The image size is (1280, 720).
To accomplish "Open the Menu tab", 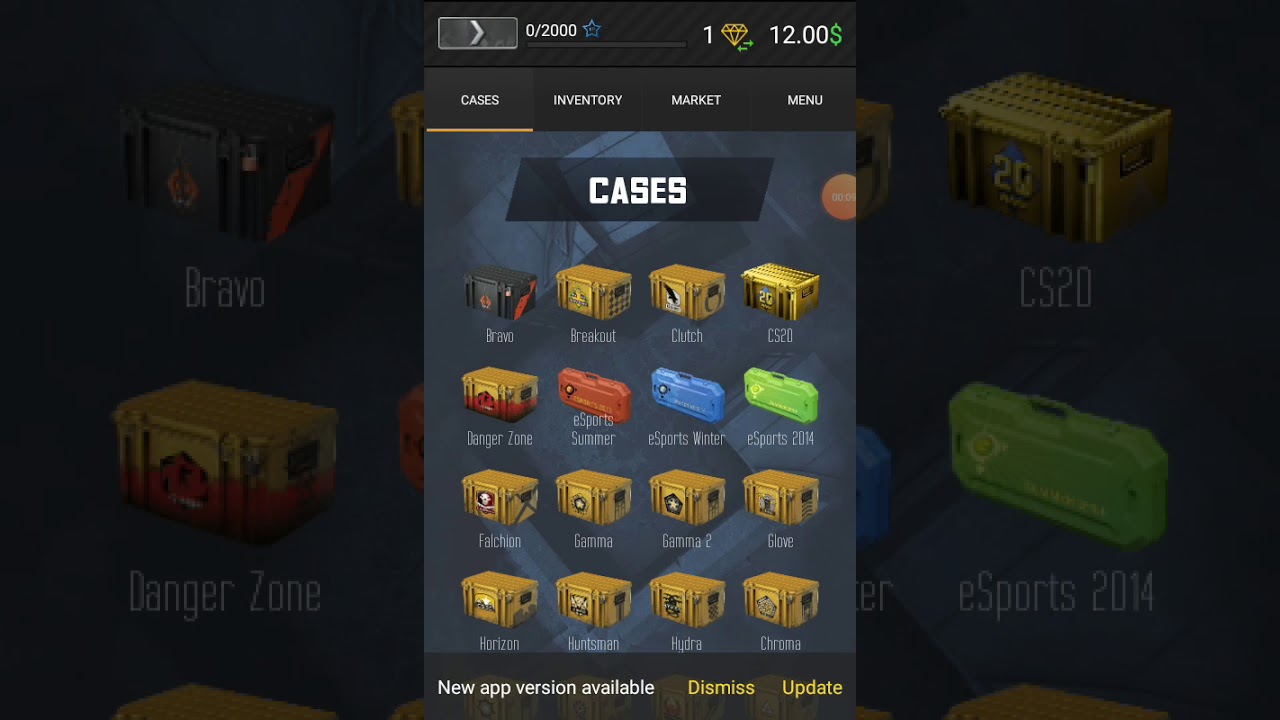I will pos(805,100).
